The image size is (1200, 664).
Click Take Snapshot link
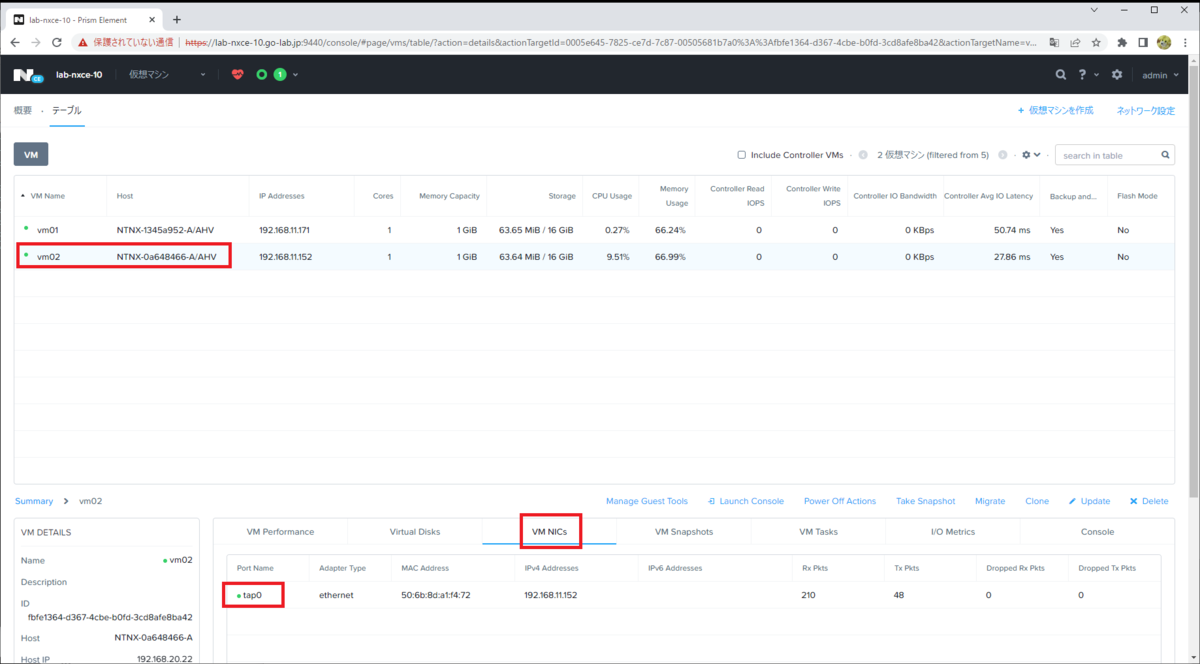925,501
